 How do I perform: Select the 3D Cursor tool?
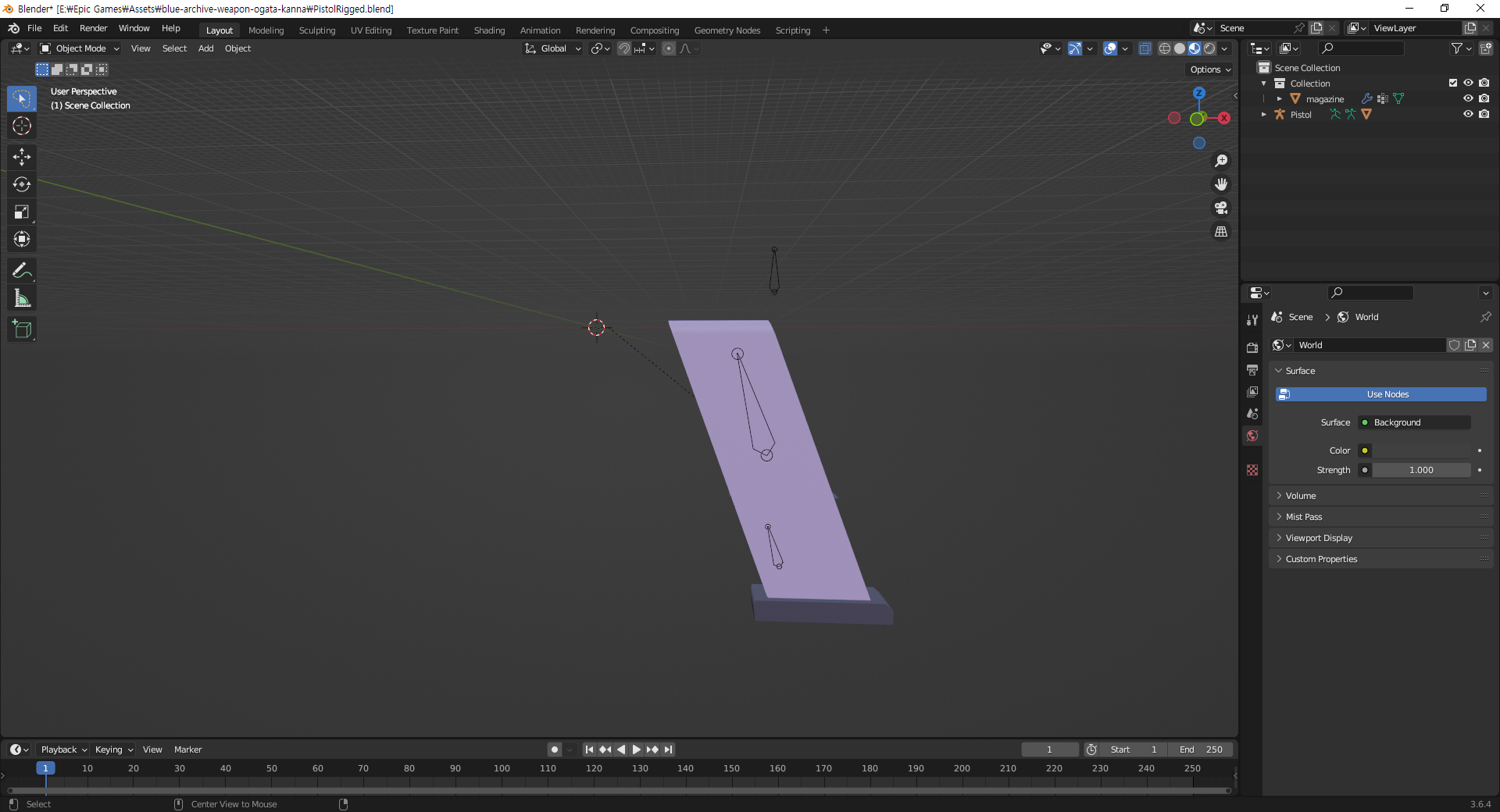point(22,126)
